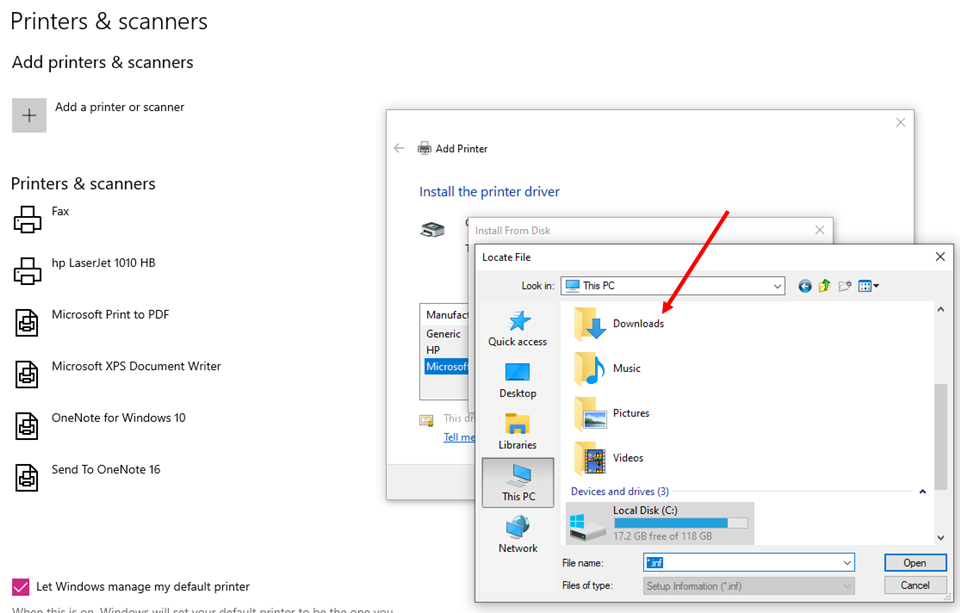
Task: Select HP in the Manufacturer list
Action: [433, 350]
